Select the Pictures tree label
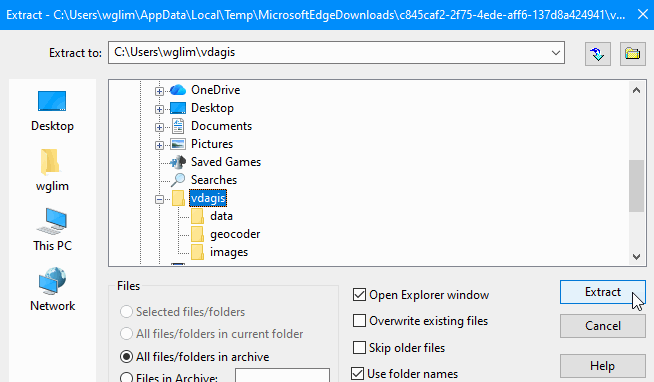 click(212, 144)
